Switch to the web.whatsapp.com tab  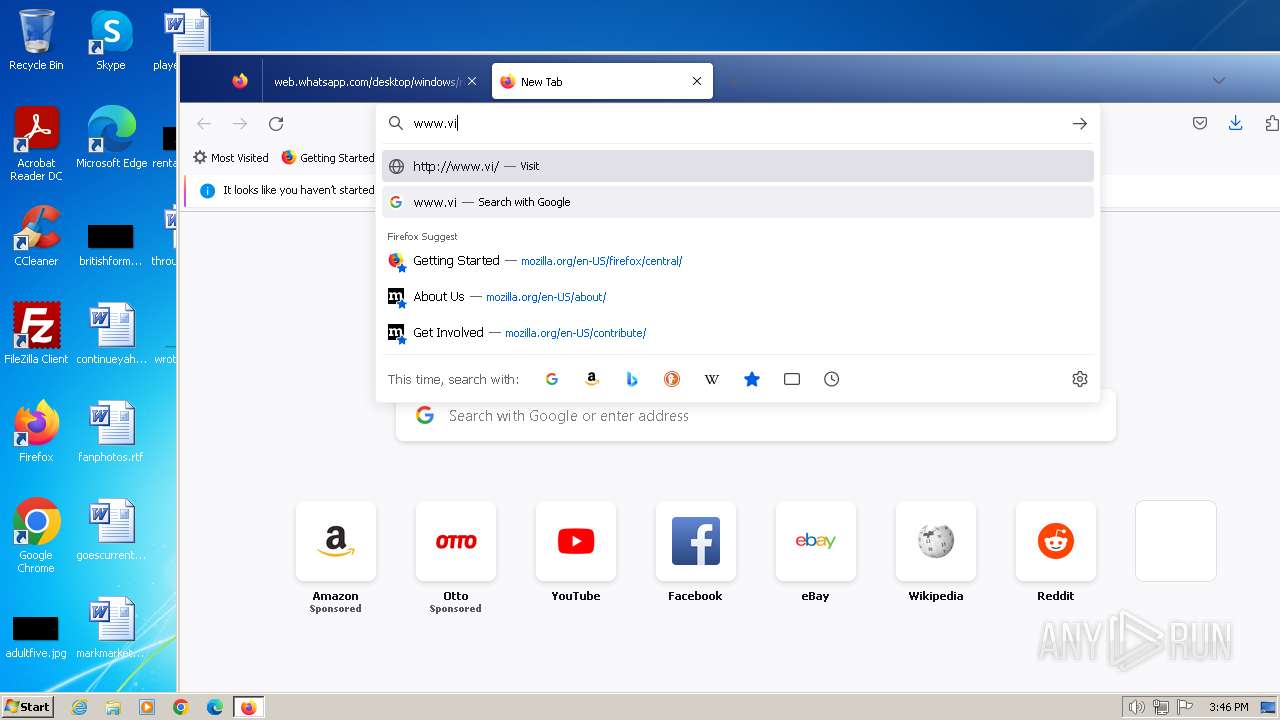tap(365, 82)
